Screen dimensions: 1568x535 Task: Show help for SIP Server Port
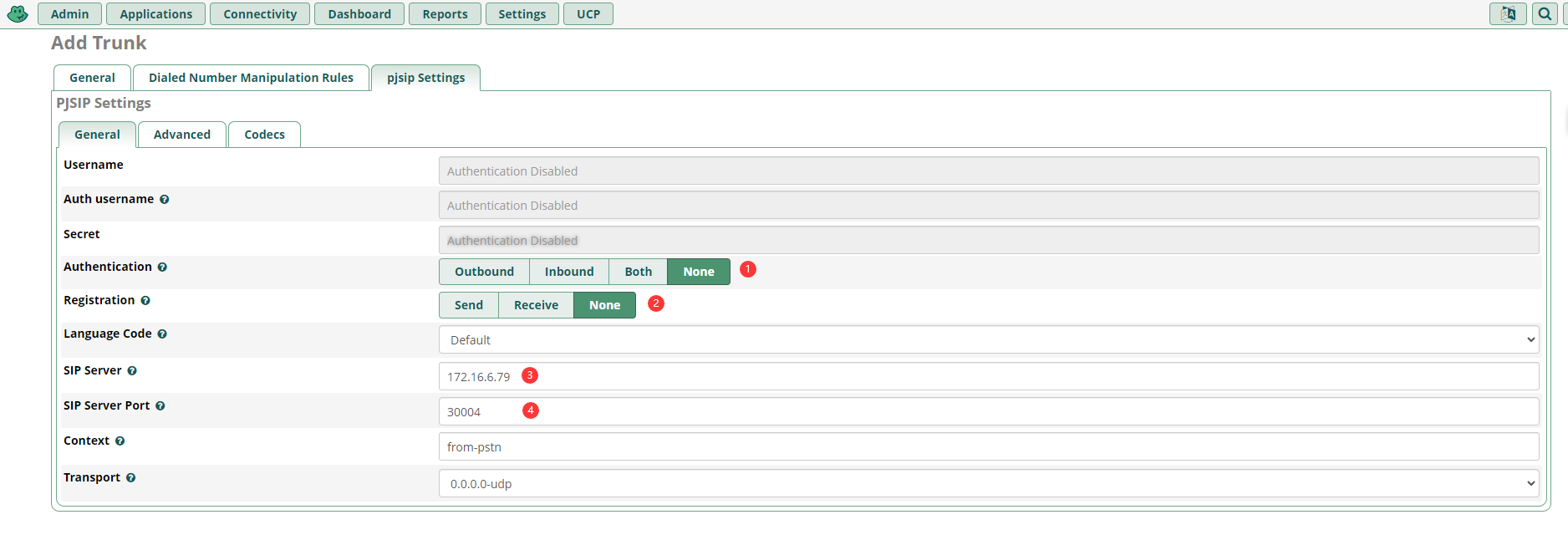(x=160, y=406)
